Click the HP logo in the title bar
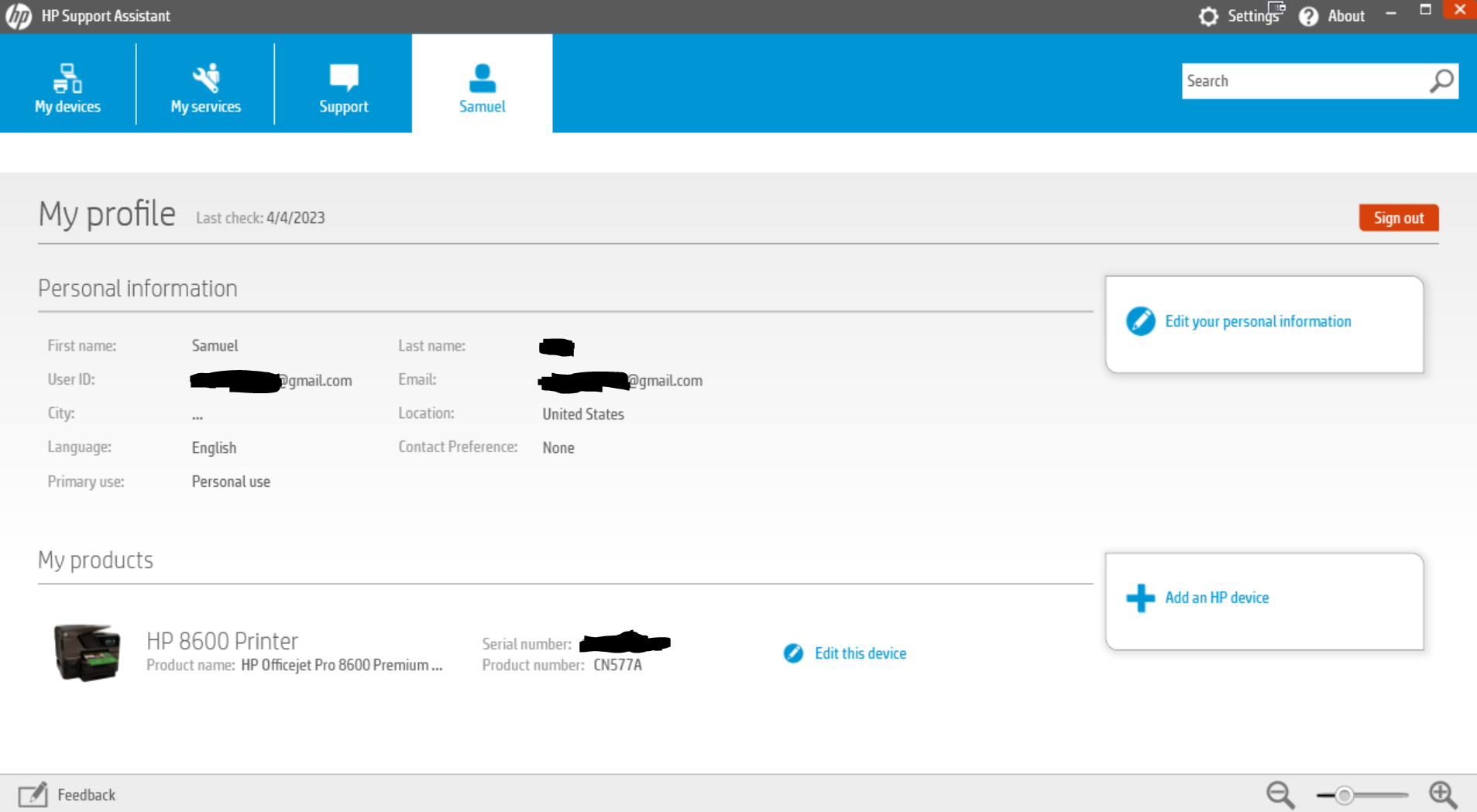The image size is (1477, 812). coord(18,15)
